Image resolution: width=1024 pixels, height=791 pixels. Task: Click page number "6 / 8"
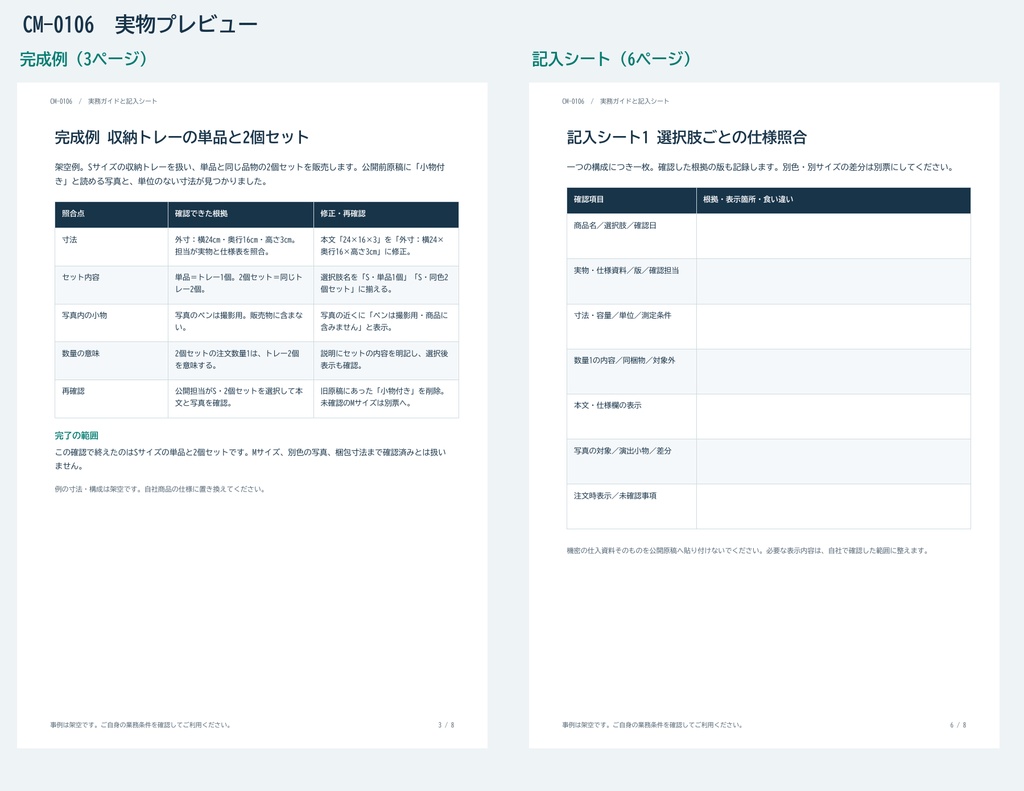(x=958, y=725)
